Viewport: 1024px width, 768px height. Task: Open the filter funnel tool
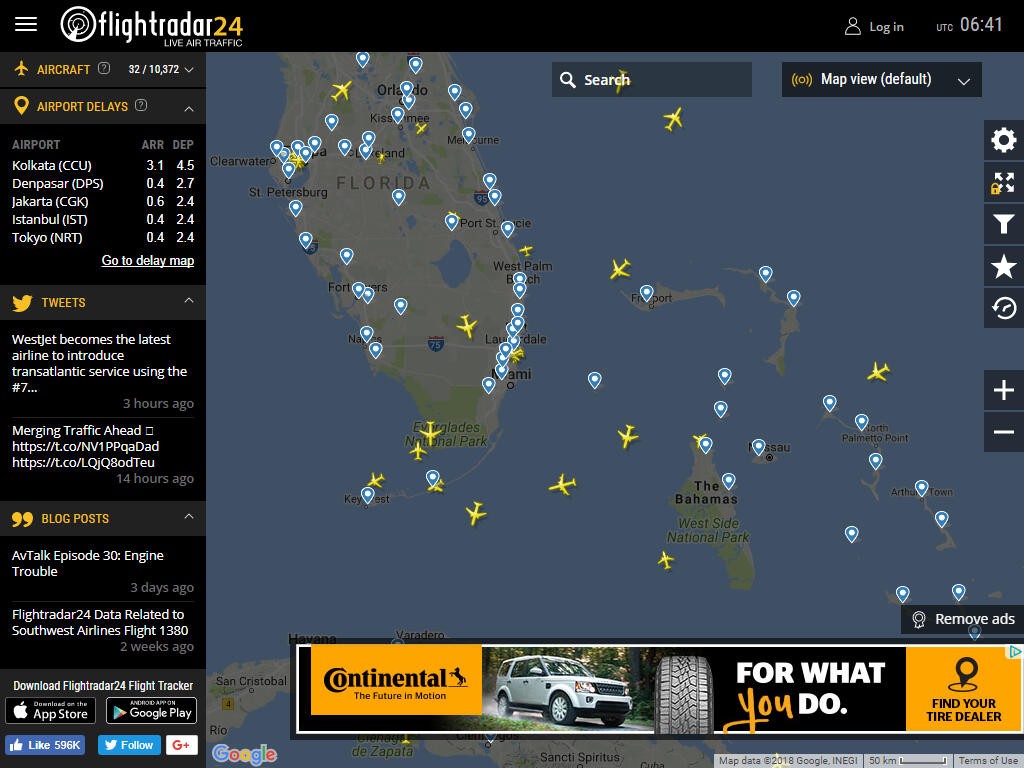(x=1004, y=225)
